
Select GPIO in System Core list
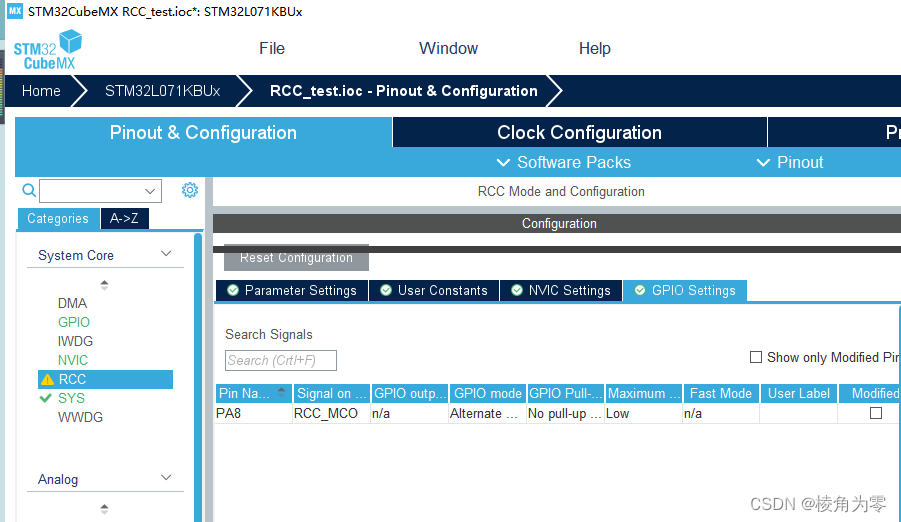pyautogui.click(x=74, y=322)
